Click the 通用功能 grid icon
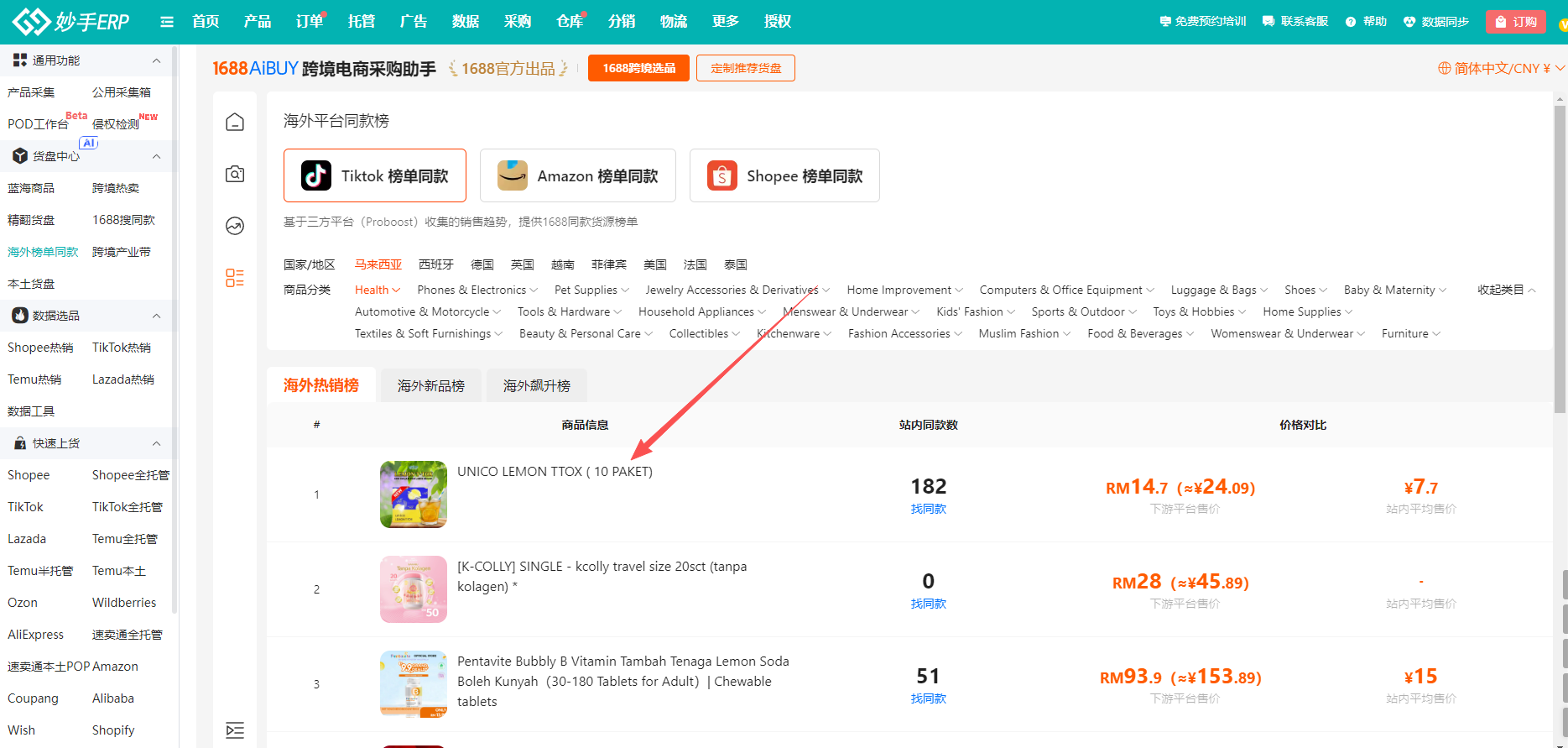 pos(20,60)
